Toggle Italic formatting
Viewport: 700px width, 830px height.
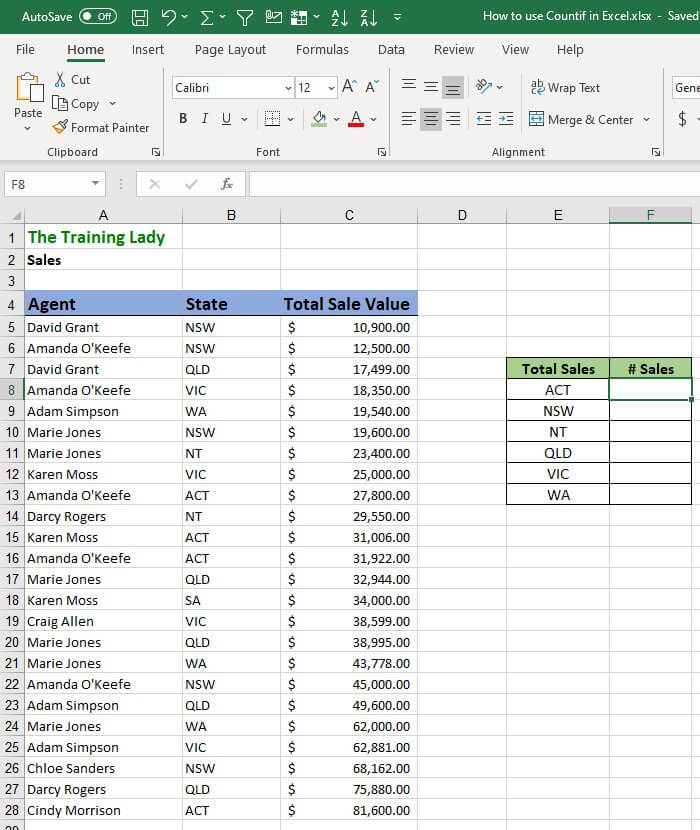click(205, 119)
